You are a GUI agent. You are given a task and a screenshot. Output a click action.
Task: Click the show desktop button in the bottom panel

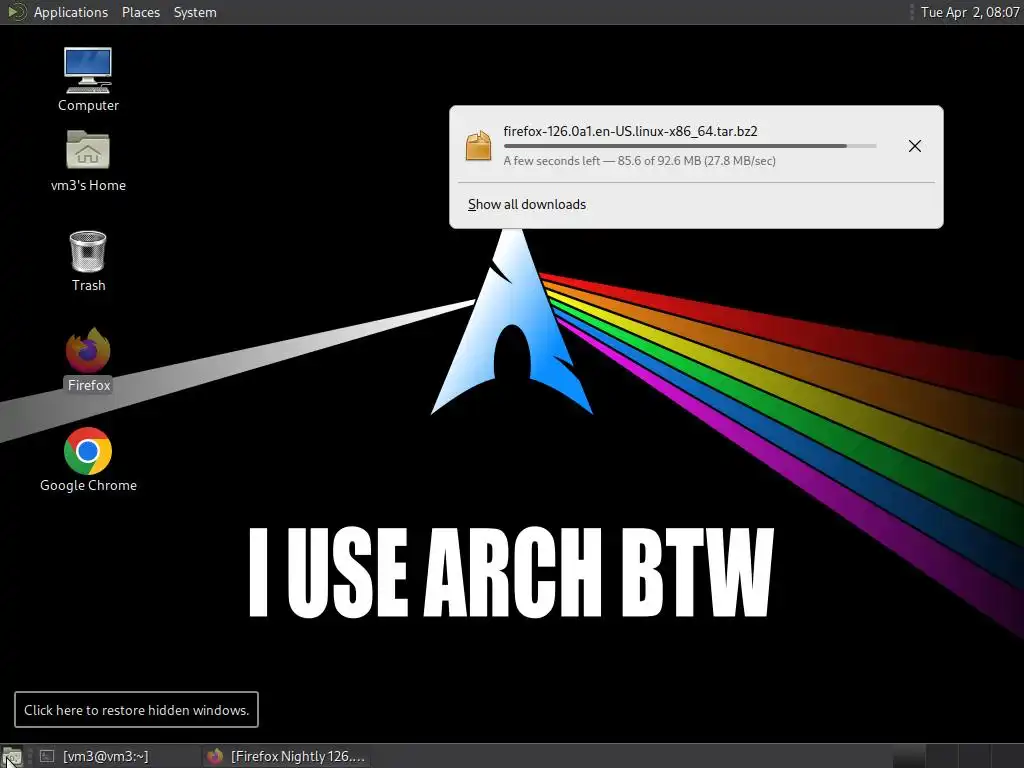pos(12,756)
